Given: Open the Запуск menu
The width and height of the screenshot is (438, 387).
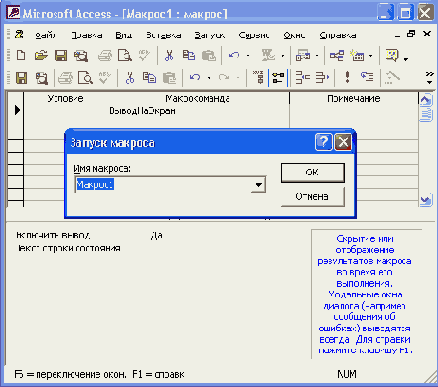Looking at the screenshot, I should pyautogui.click(x=210, y=35).
